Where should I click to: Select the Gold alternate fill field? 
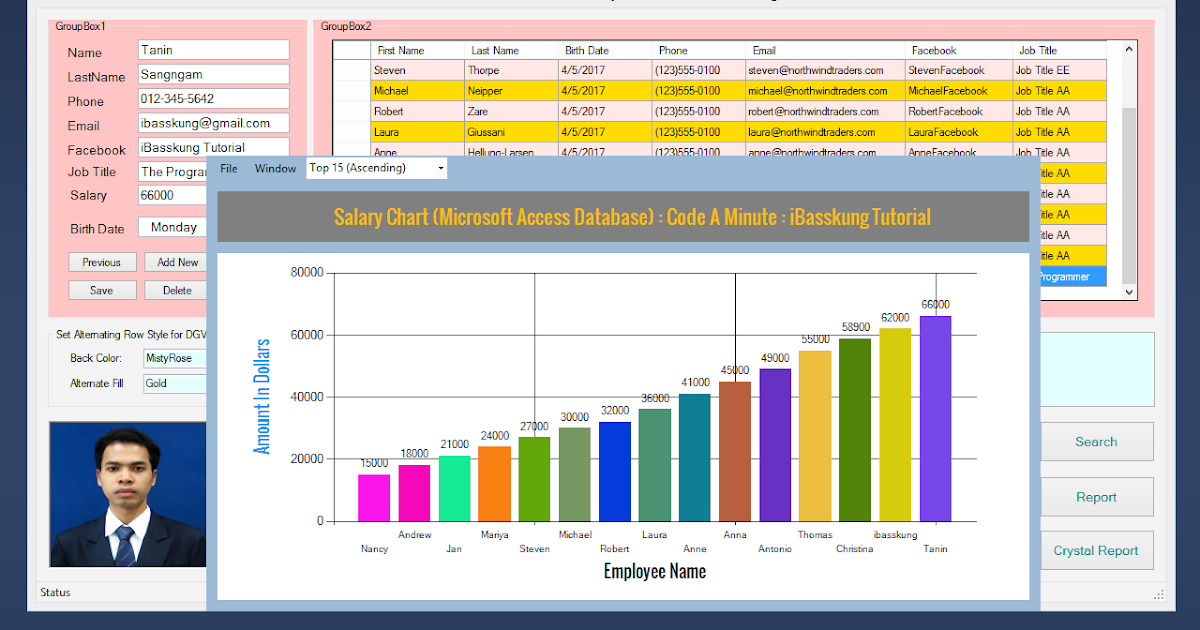[x=170, y=383]
